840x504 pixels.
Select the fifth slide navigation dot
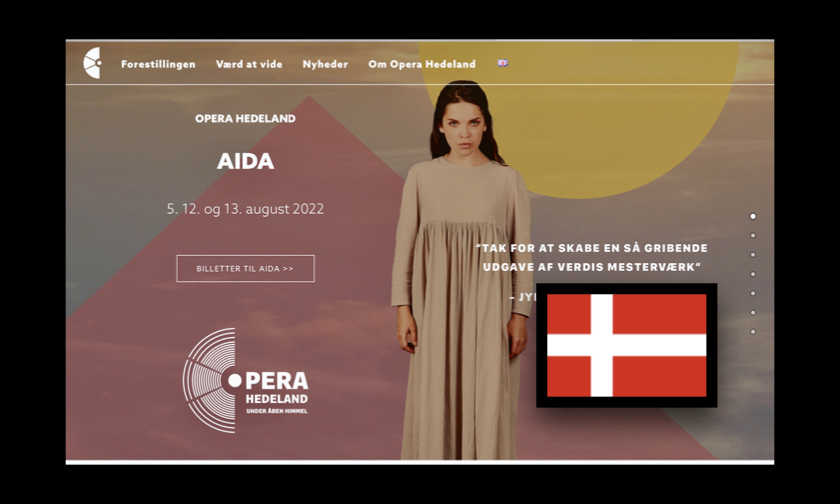pyautogui.click(x=753, y=294)
